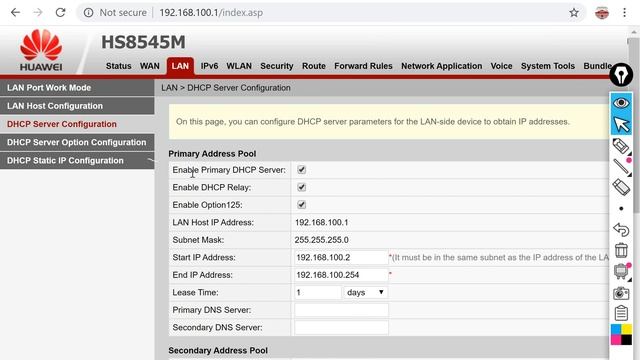The height and width of the screenshot is (360, 640).
Task: Open the System Tools tab
Action: pos(548,66)
